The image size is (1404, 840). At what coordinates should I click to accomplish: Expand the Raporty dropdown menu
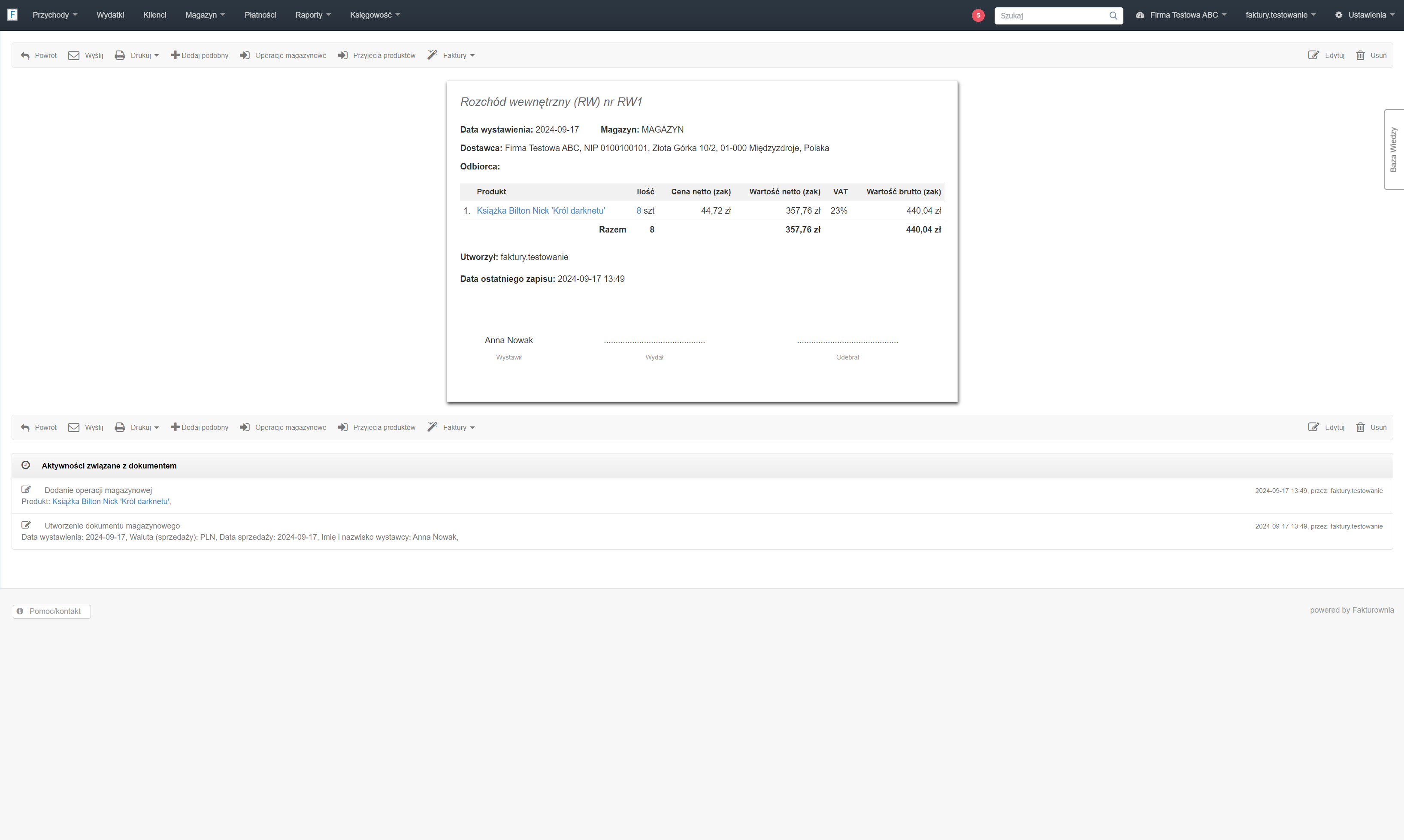[313, 15]
